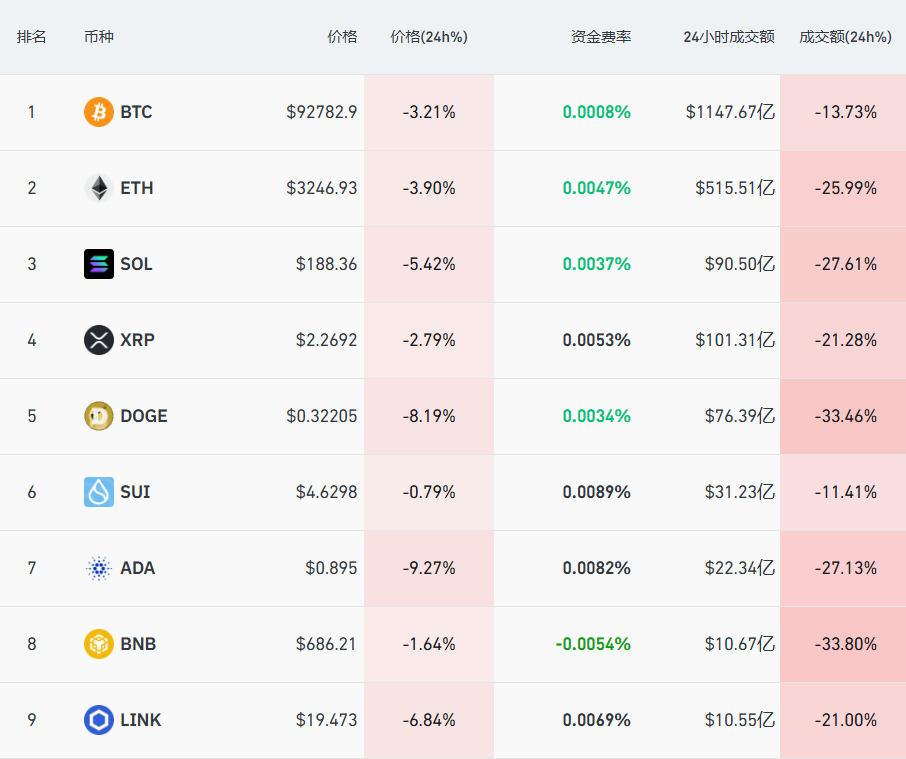Sort by 24小时成交额 column header
The width and height of the screenshot is (906, 759).
[728, 37]
